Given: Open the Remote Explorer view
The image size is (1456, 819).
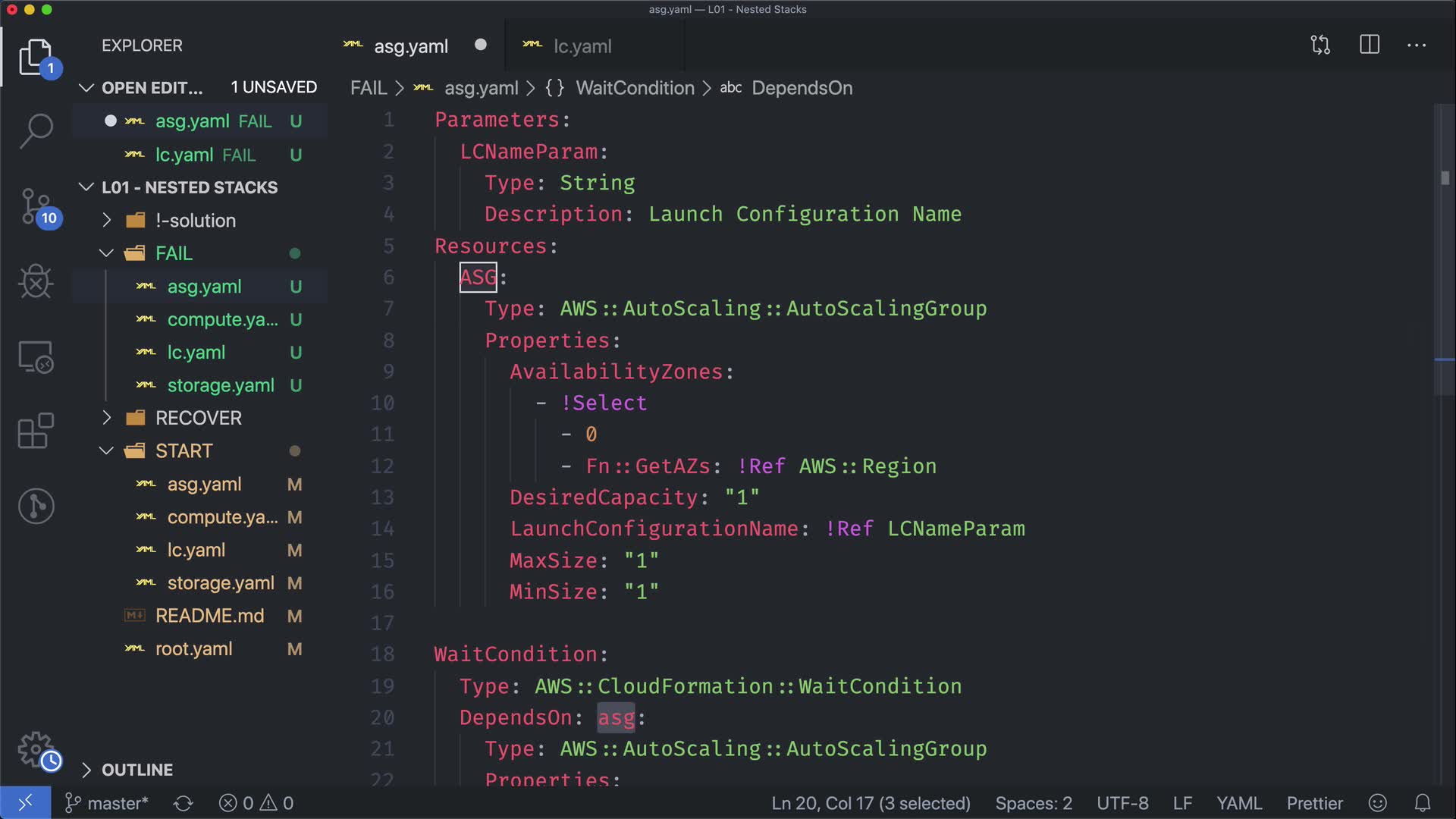Looking at the screenshot, I should pos(36,357).
